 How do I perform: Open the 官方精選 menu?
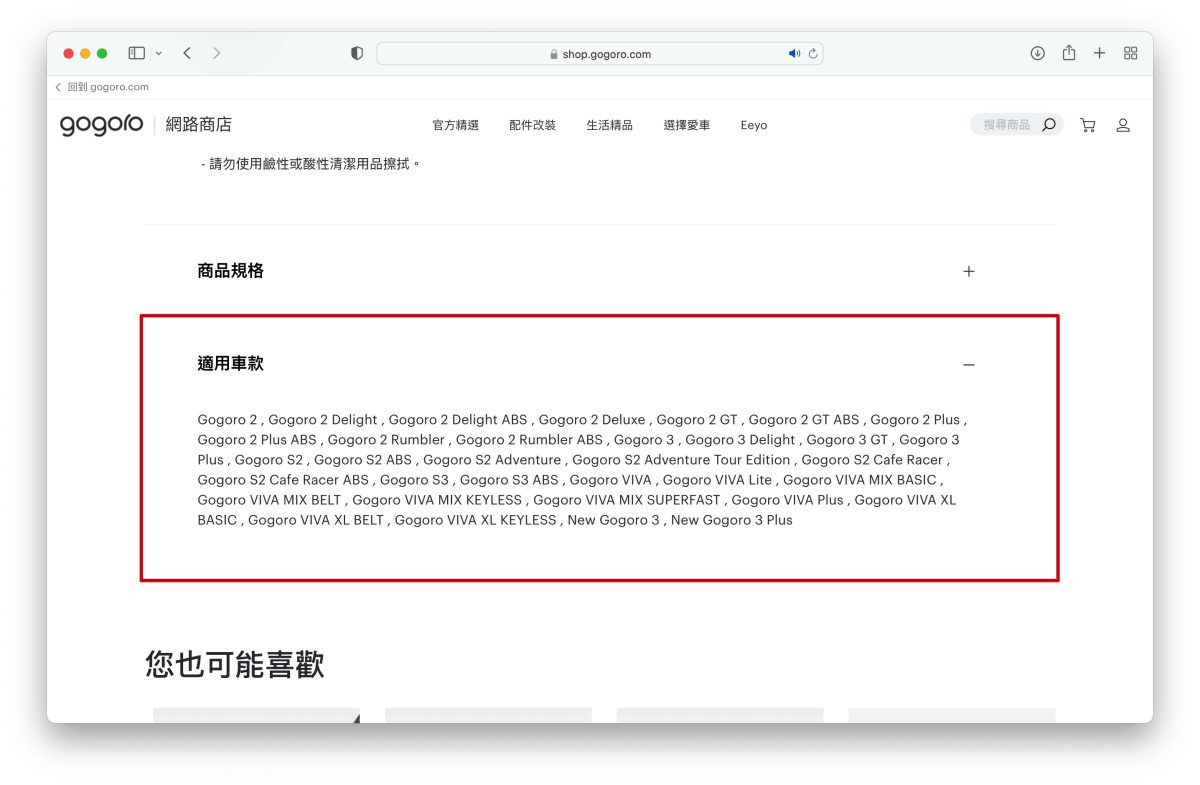[456, 125]
